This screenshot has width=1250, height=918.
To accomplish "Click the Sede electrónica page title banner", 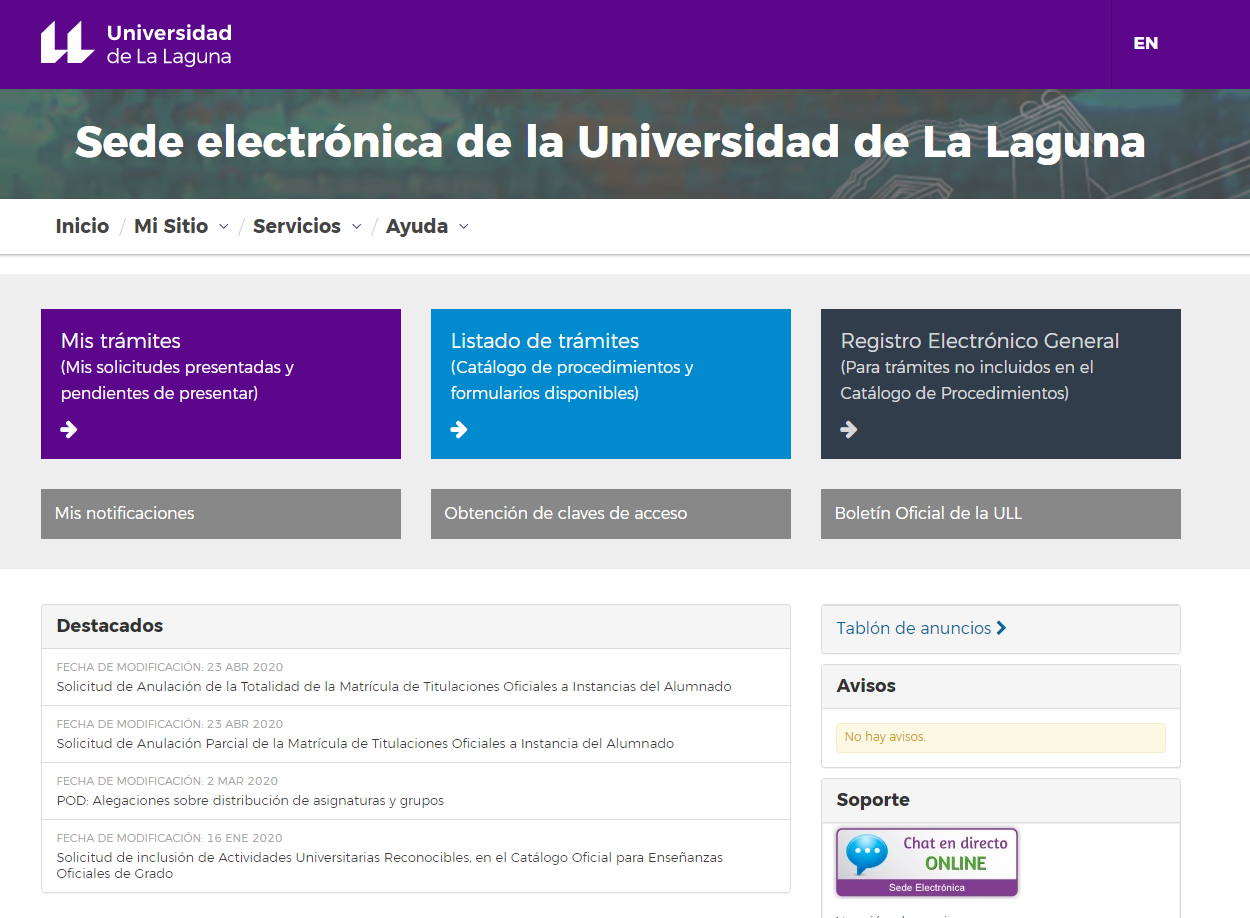I will click(610, 142).
